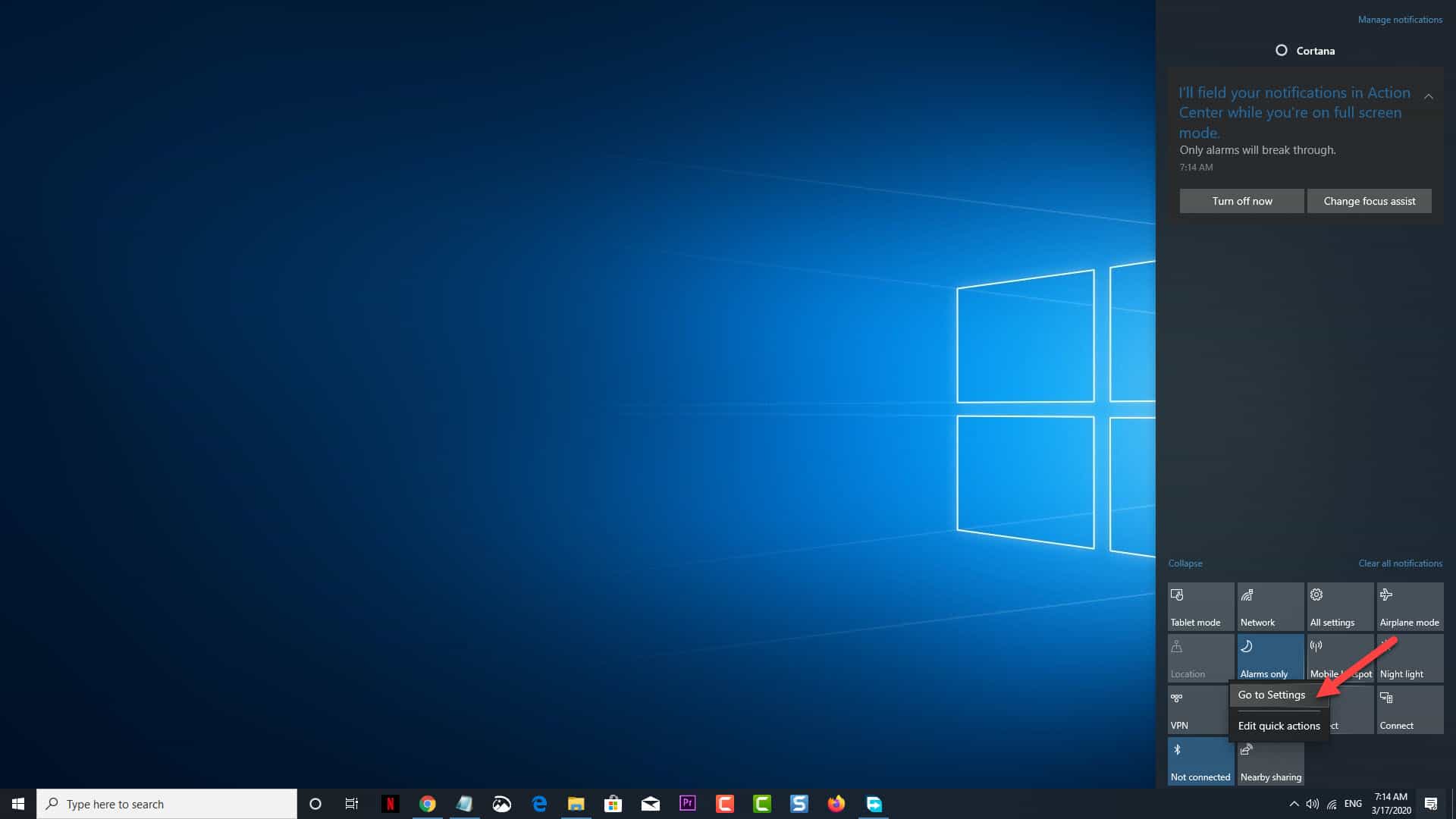Open the Connect quick action tile
Image resolution: width=1456 pixels, height=819 pixels.
click(x=1410, y=710)
